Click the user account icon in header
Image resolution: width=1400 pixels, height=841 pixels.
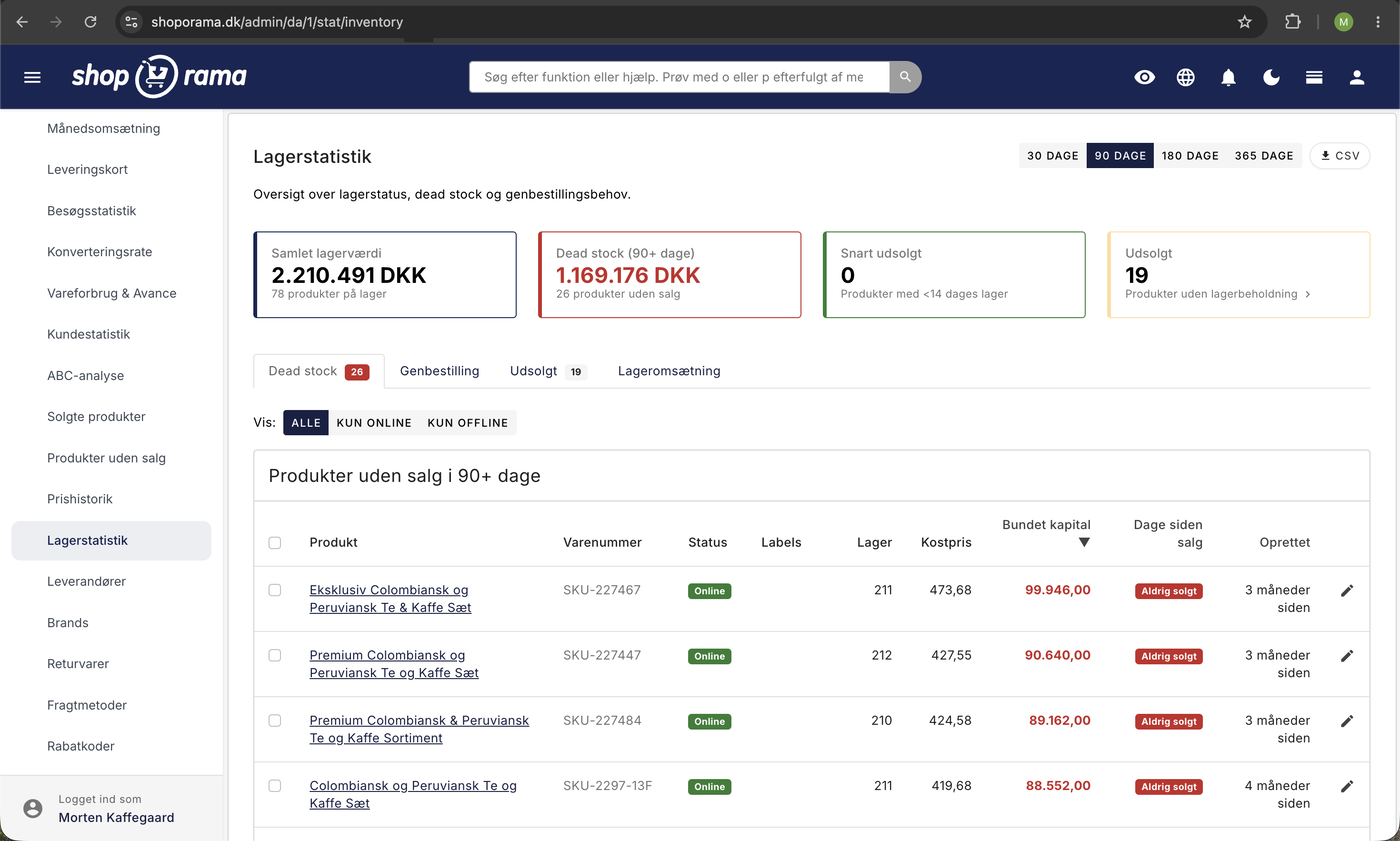(x=1357, y=77)
